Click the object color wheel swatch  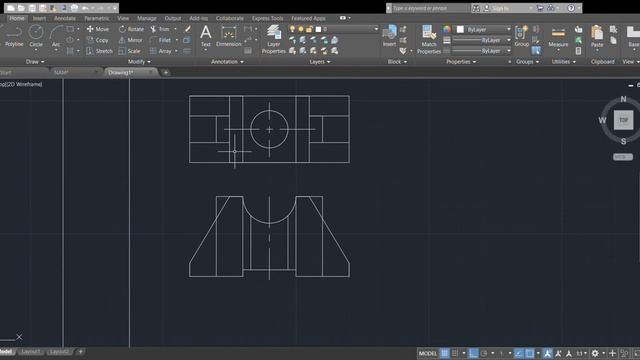447,29
